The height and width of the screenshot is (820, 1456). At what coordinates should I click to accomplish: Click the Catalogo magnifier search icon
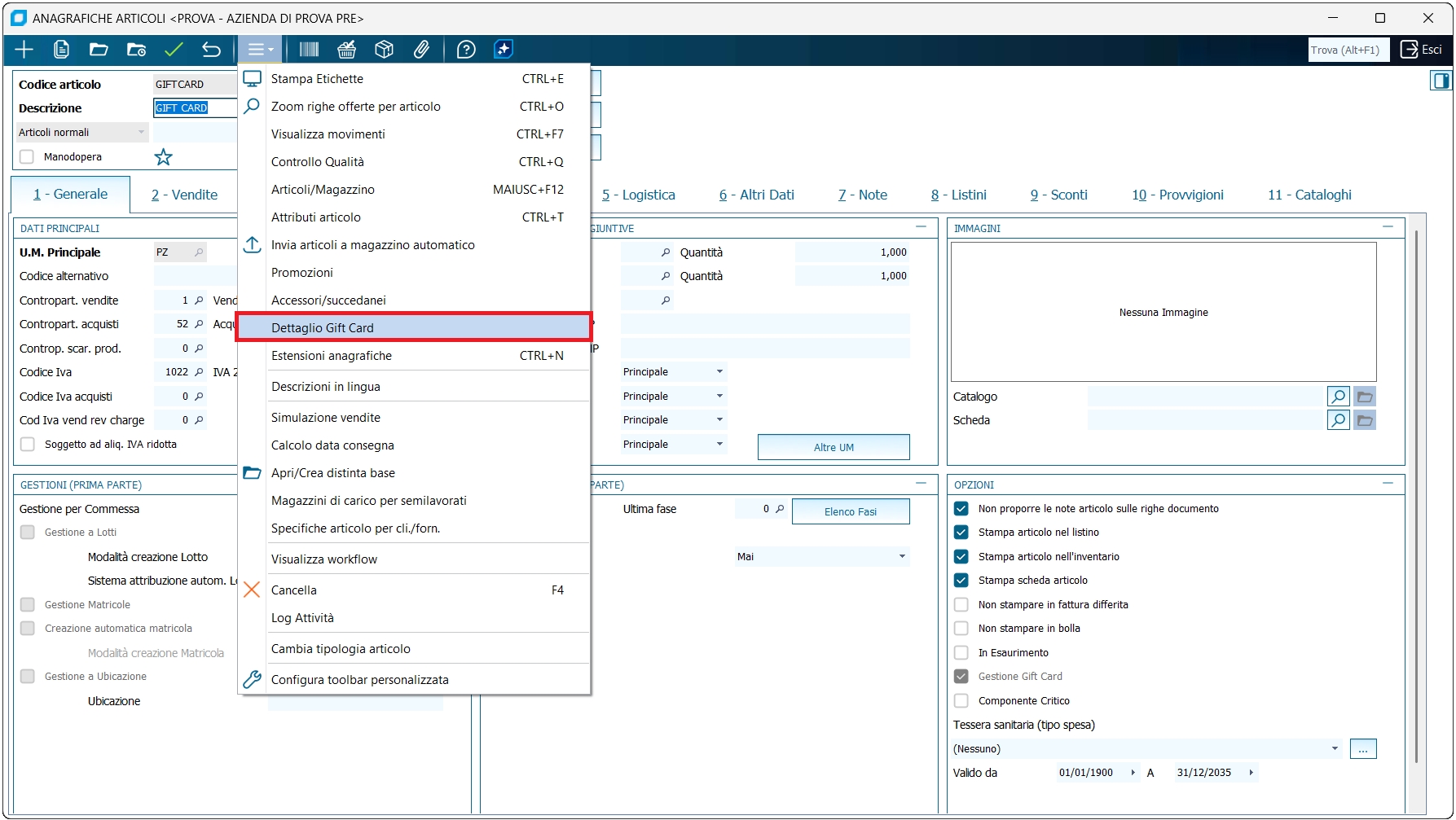point(1338,397)
